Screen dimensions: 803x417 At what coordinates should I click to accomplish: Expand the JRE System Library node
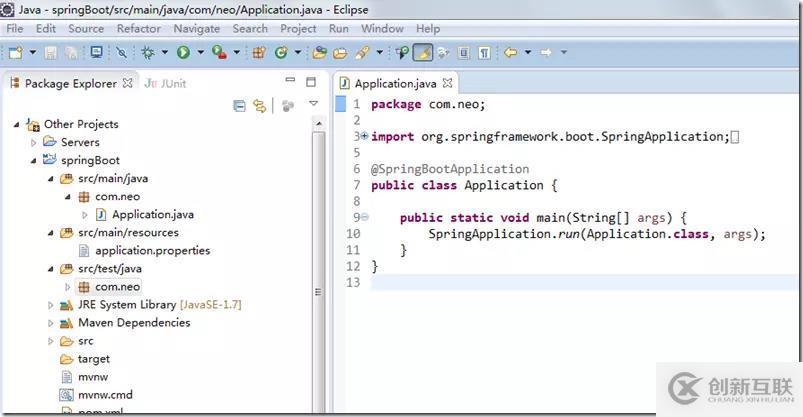point(50,305)
